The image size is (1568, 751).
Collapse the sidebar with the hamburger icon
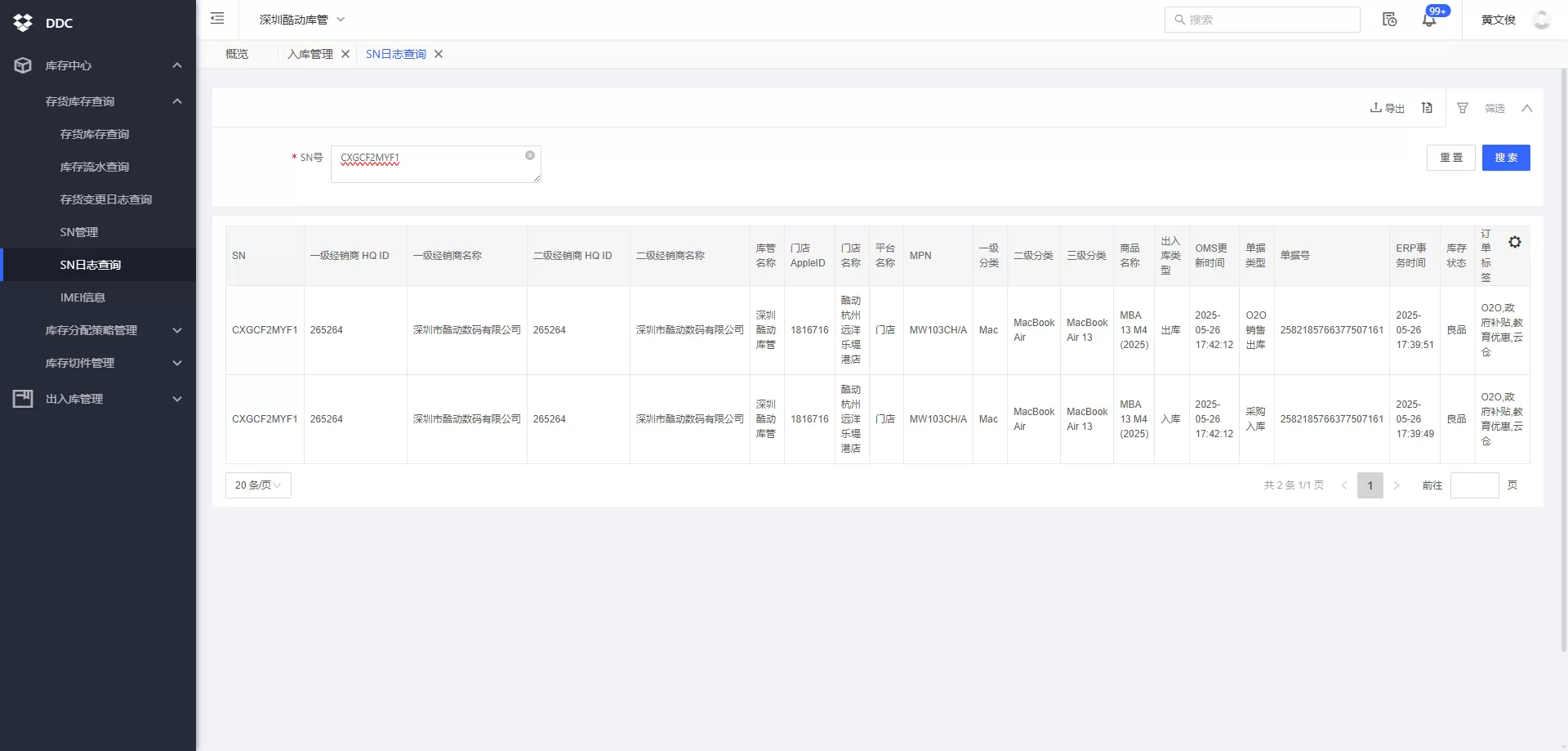[217, 19]
